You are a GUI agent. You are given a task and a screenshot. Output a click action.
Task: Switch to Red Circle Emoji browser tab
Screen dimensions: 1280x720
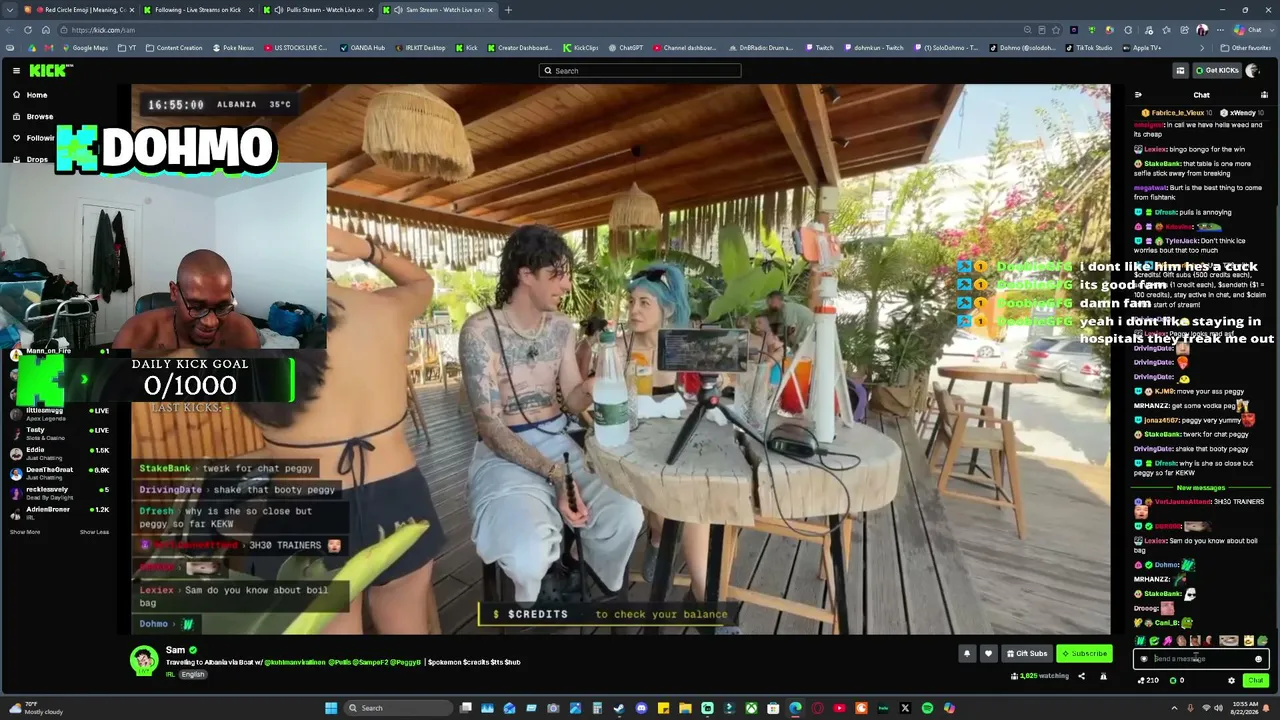[x=80, y=10]
